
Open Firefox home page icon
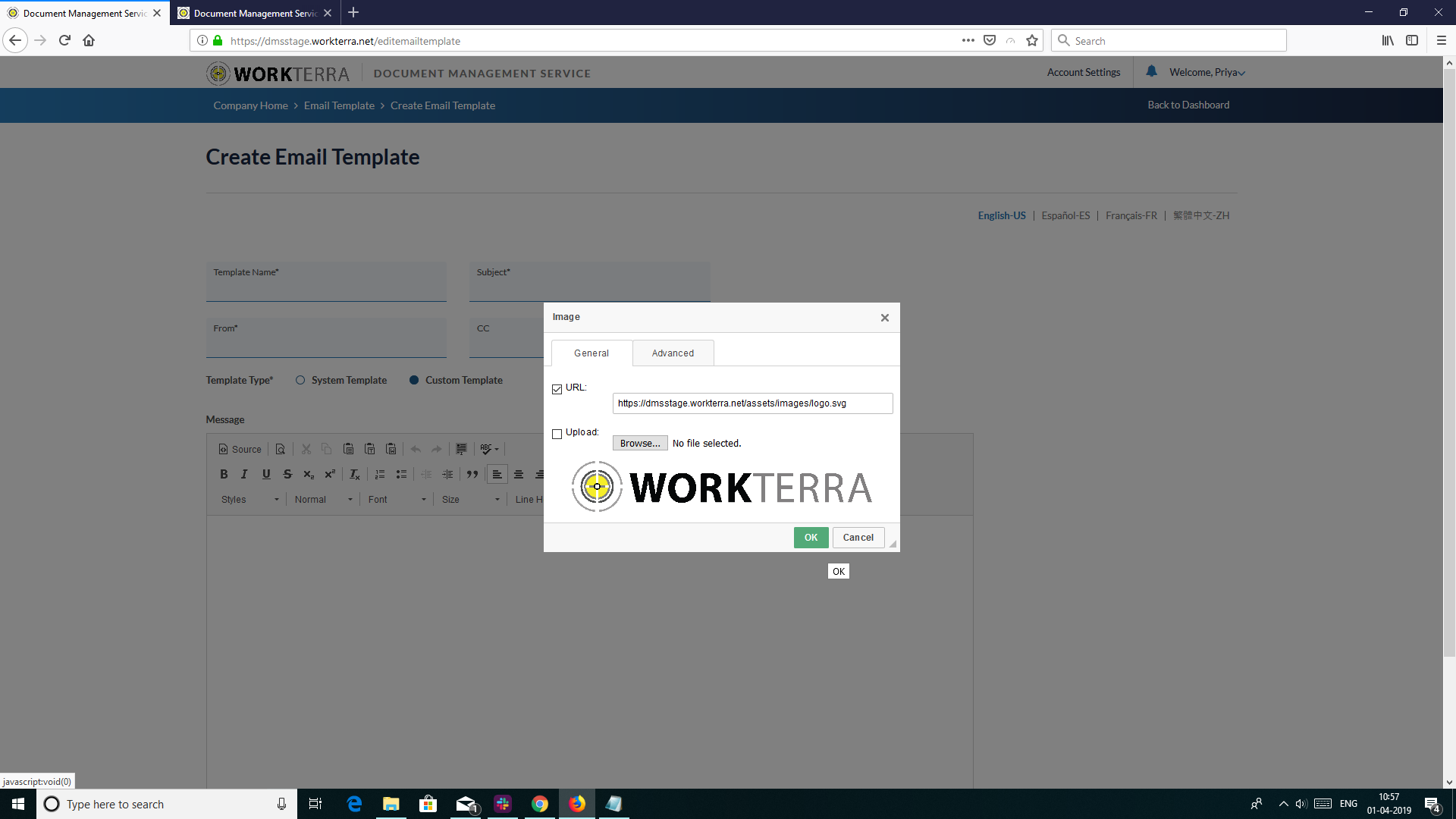89,40
